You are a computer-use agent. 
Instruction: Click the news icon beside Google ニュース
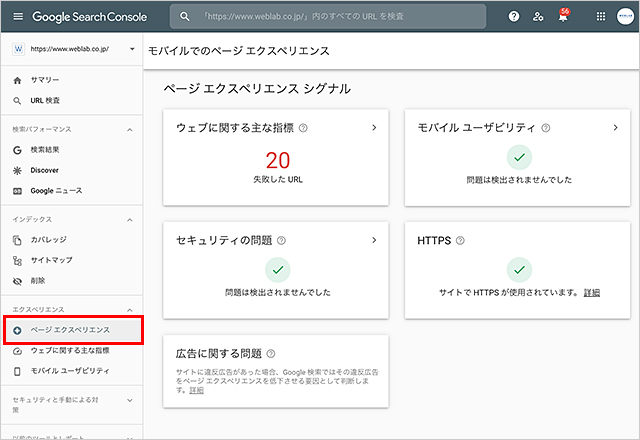[x=17, y=191]
